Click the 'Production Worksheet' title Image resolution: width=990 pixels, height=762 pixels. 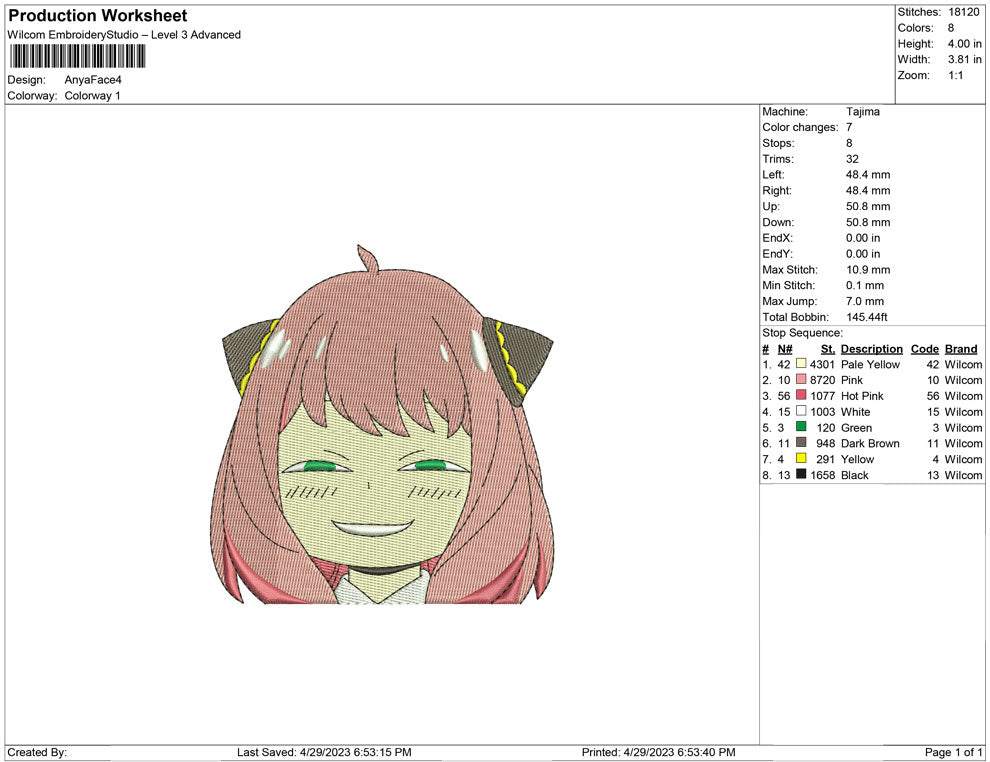click(x=98, y=16)
